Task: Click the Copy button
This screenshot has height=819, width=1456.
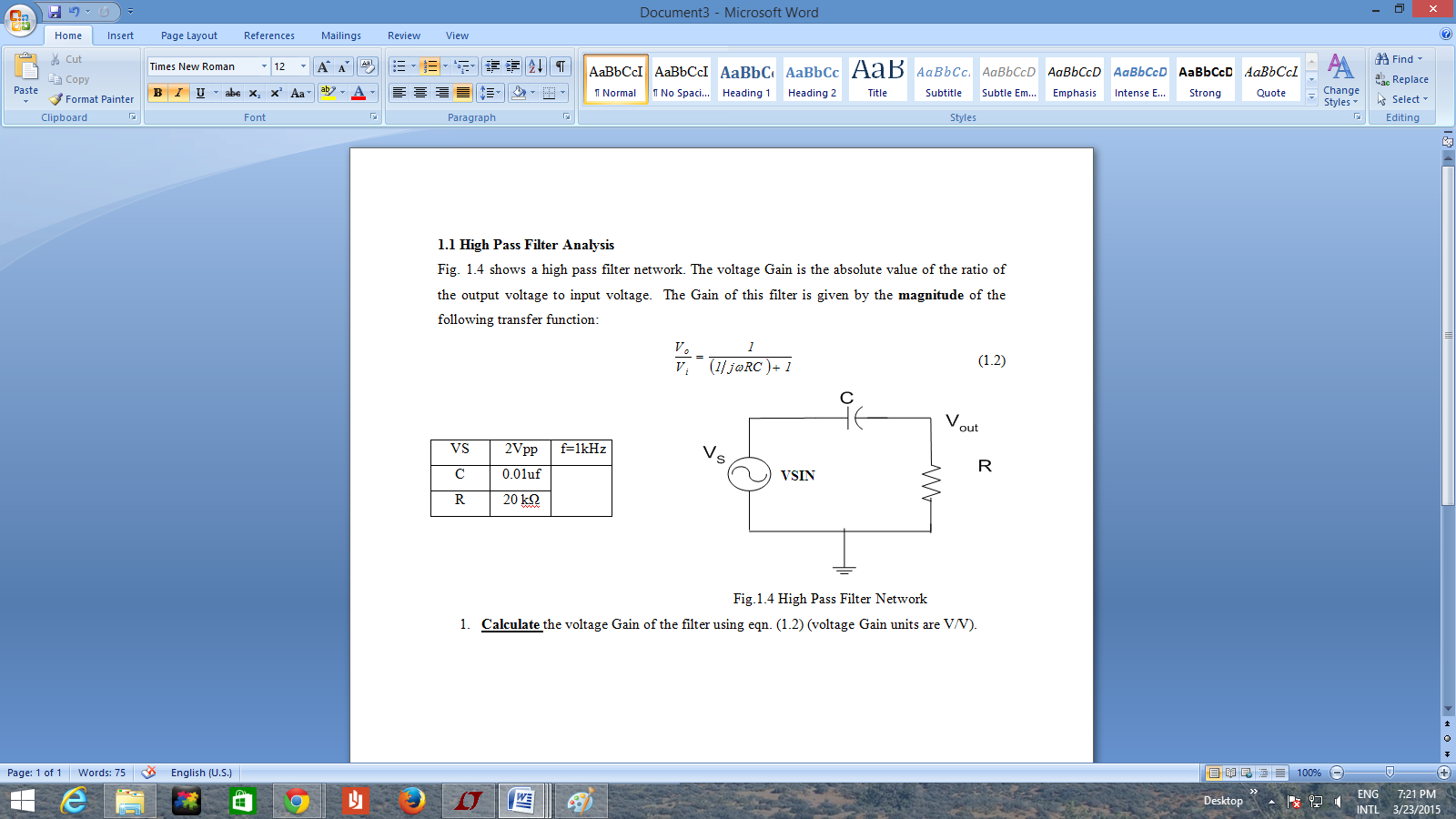Action: coord(69,79)
